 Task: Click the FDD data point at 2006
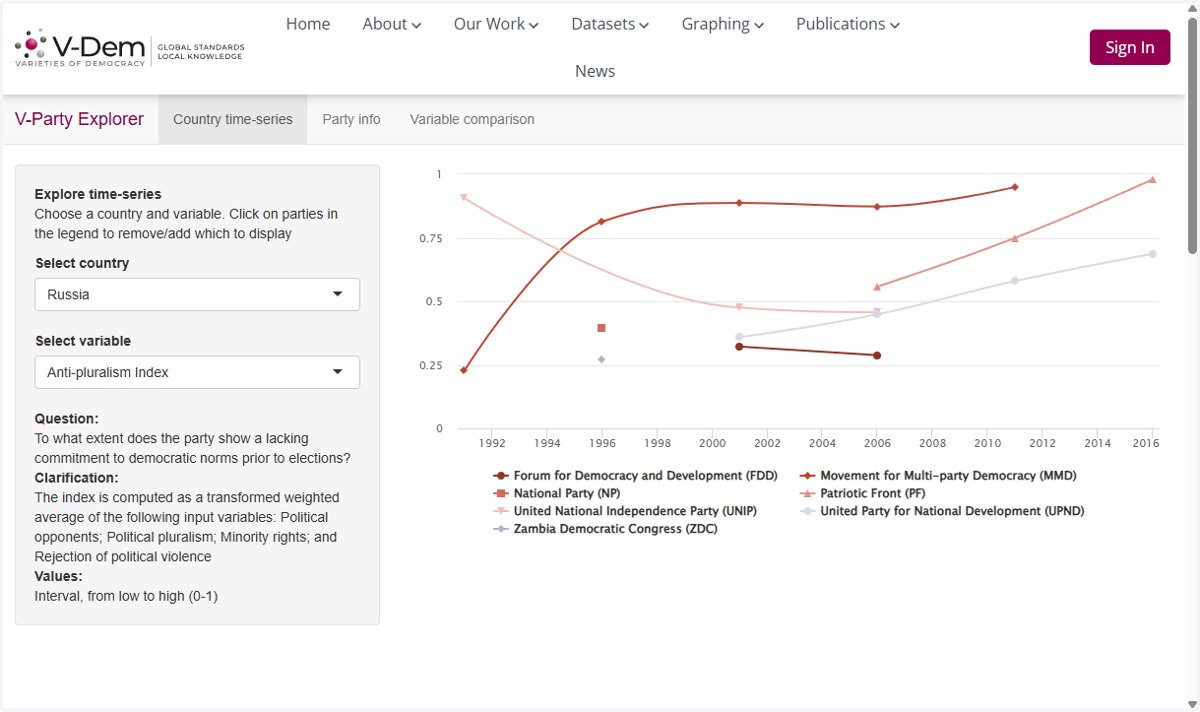(877, 355)
